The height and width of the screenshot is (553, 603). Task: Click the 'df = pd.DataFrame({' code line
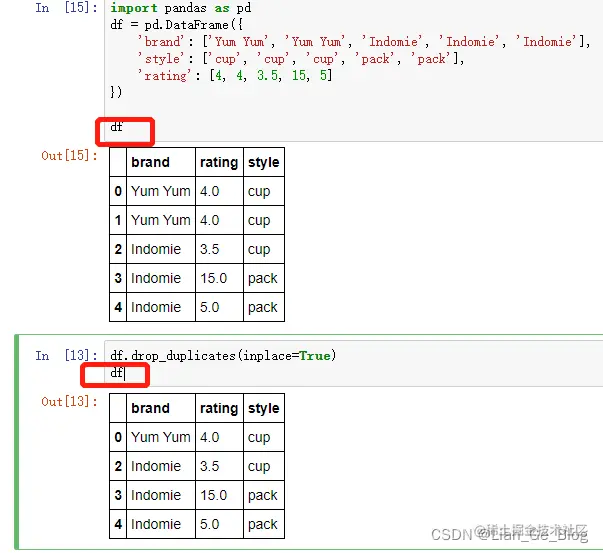(177, 25)
